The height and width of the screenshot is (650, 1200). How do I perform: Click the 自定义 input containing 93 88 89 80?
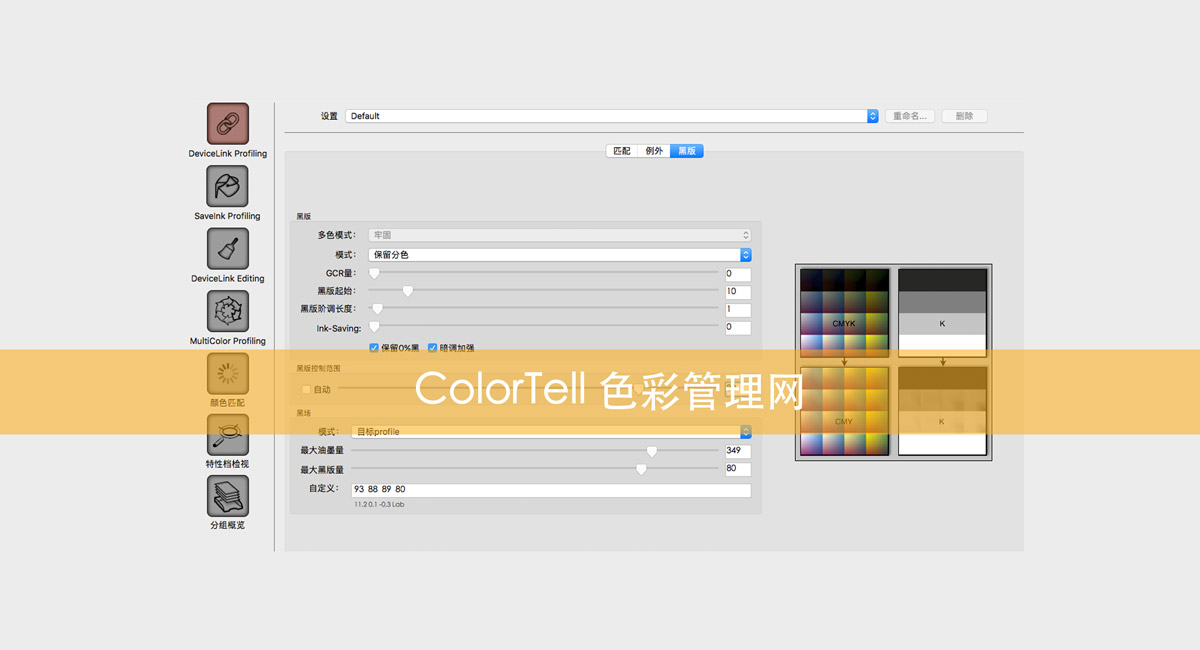click(x=548, y=488)
